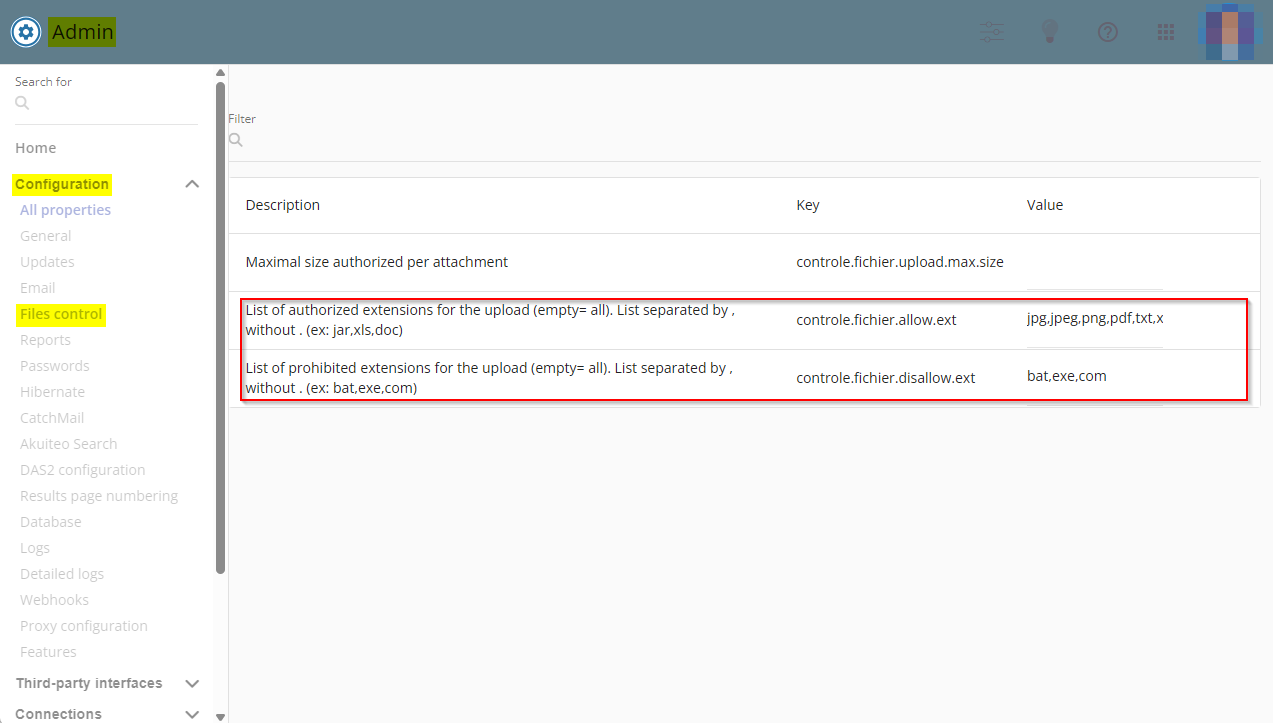Image resolution: width=1273 pixels, height=723 pixels.
Task: Click the Filter magnifier icon
Action: click(236, 140)
